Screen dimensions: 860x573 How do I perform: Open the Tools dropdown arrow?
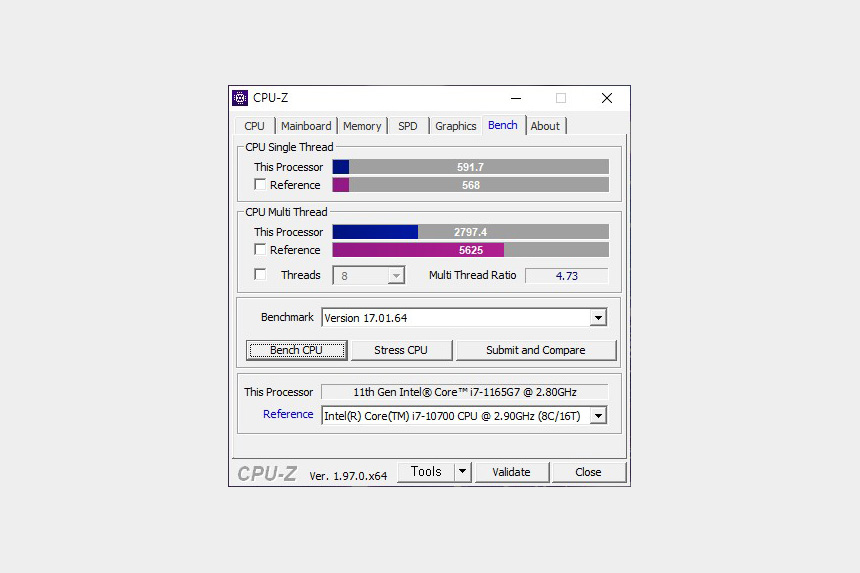pos(462,472)
